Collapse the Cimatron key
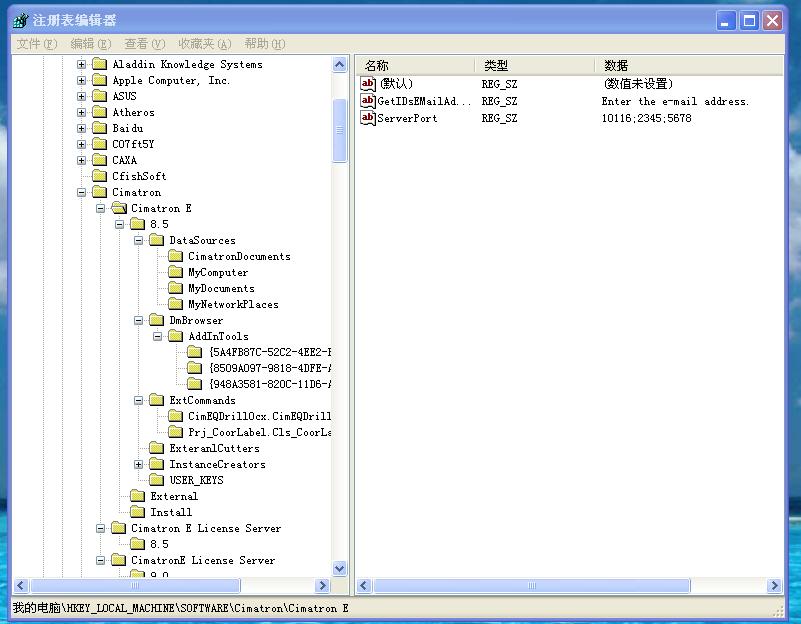The height and width of the screenshot is (624, 801). coord(81,193)
